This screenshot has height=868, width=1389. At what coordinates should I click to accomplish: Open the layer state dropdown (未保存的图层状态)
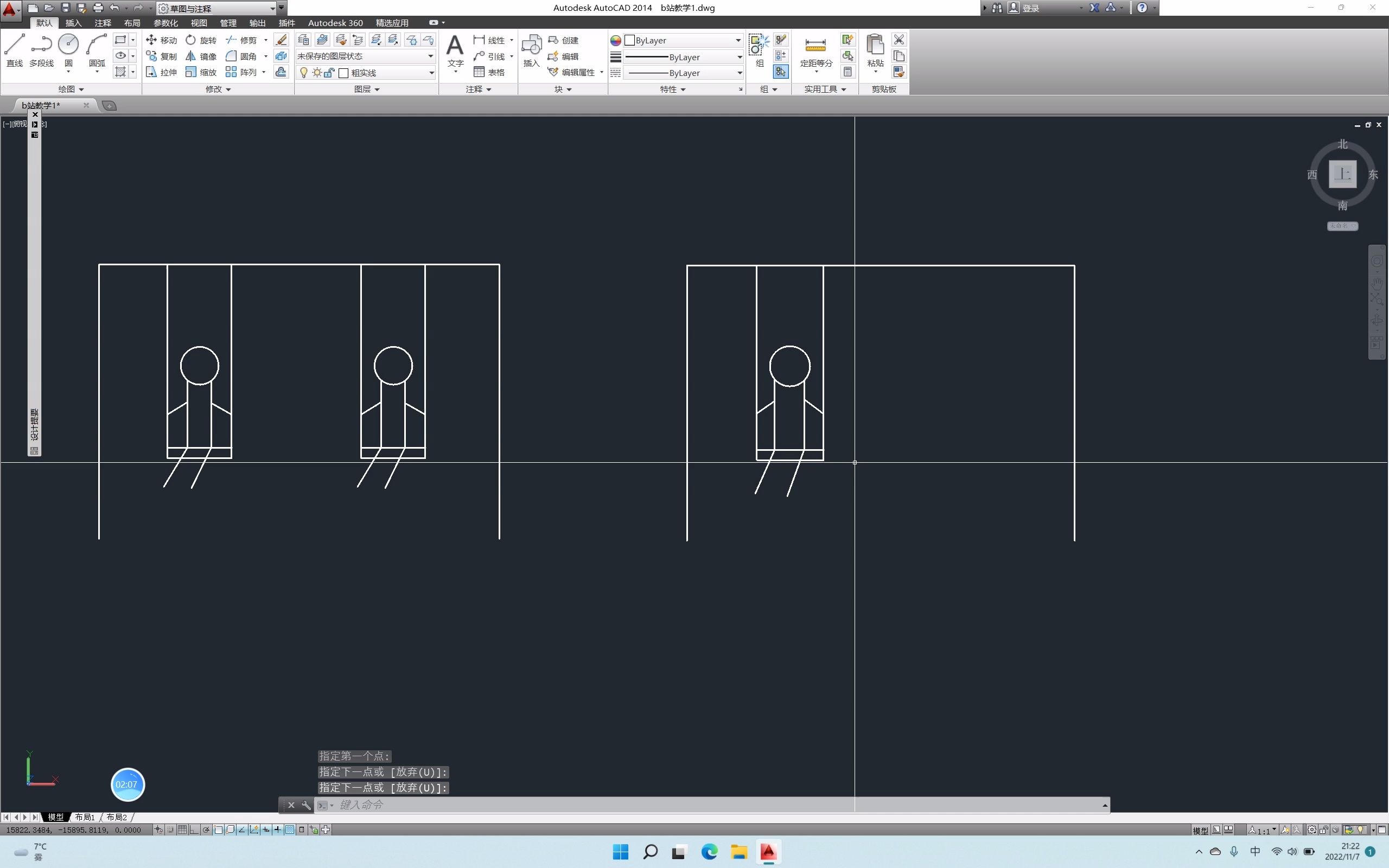(430, 56)
